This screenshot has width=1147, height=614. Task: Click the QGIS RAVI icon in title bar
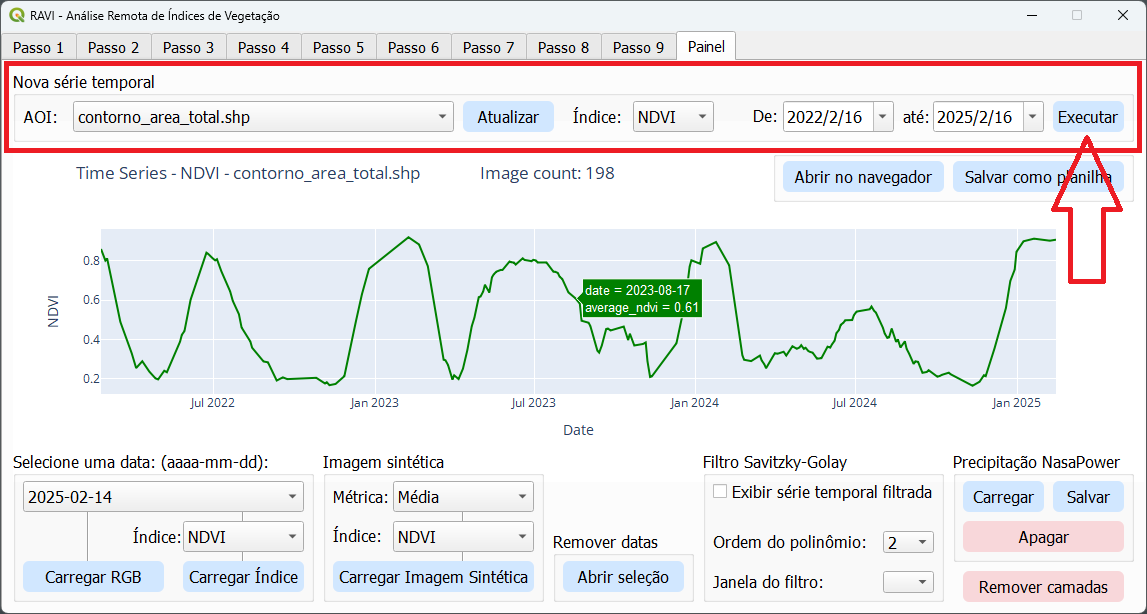15,15
